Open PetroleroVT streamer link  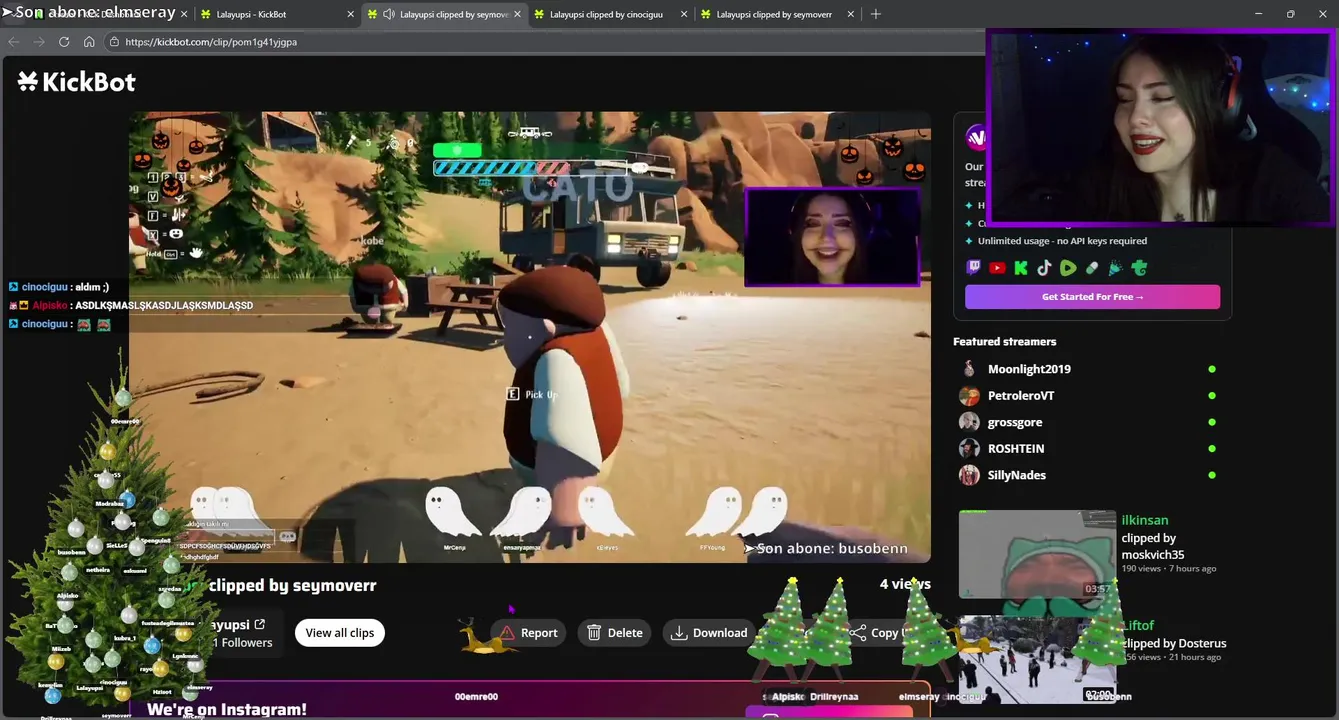click(x=1021, y=395)
